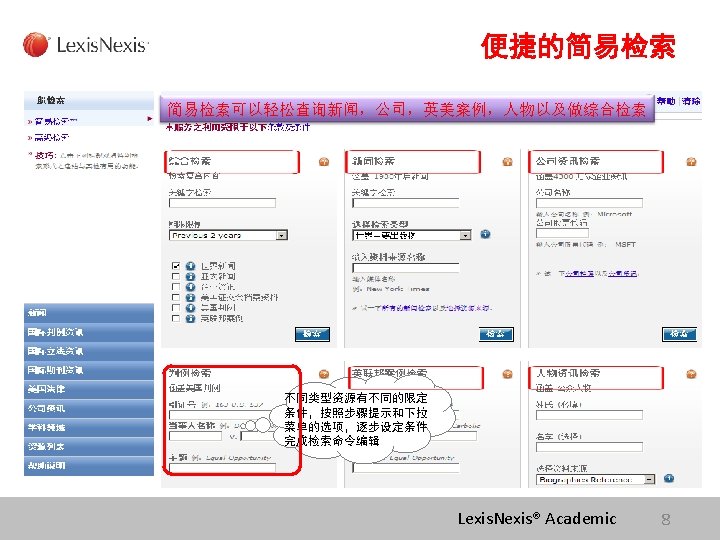Check the 亚太新闻 checkbox
Viewport: 720px width, 540px height.
[175, 276]
